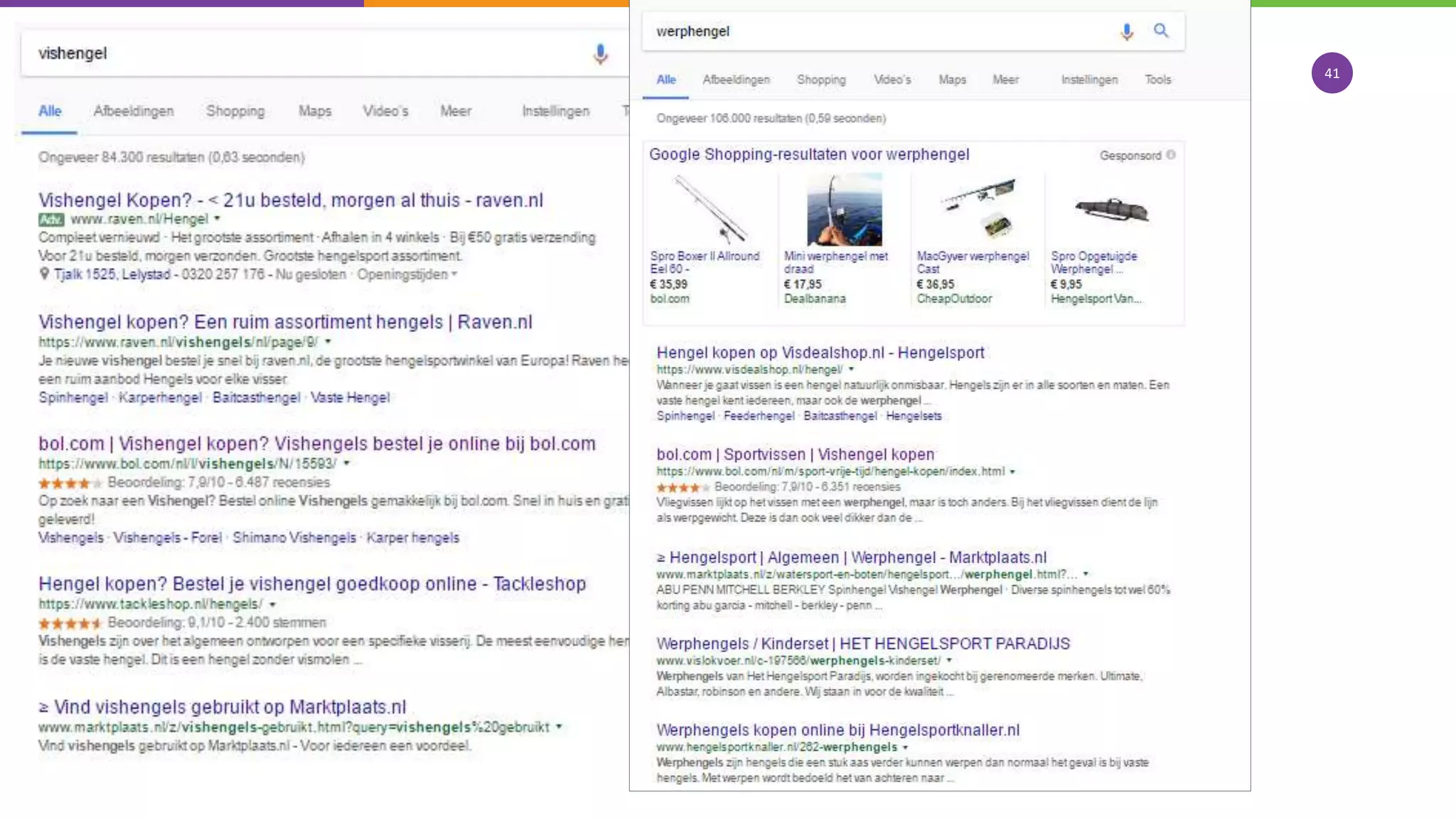Open Afbeeldingen tab in vishengel results
The image size is (1456, 819).
pos(133,111)
